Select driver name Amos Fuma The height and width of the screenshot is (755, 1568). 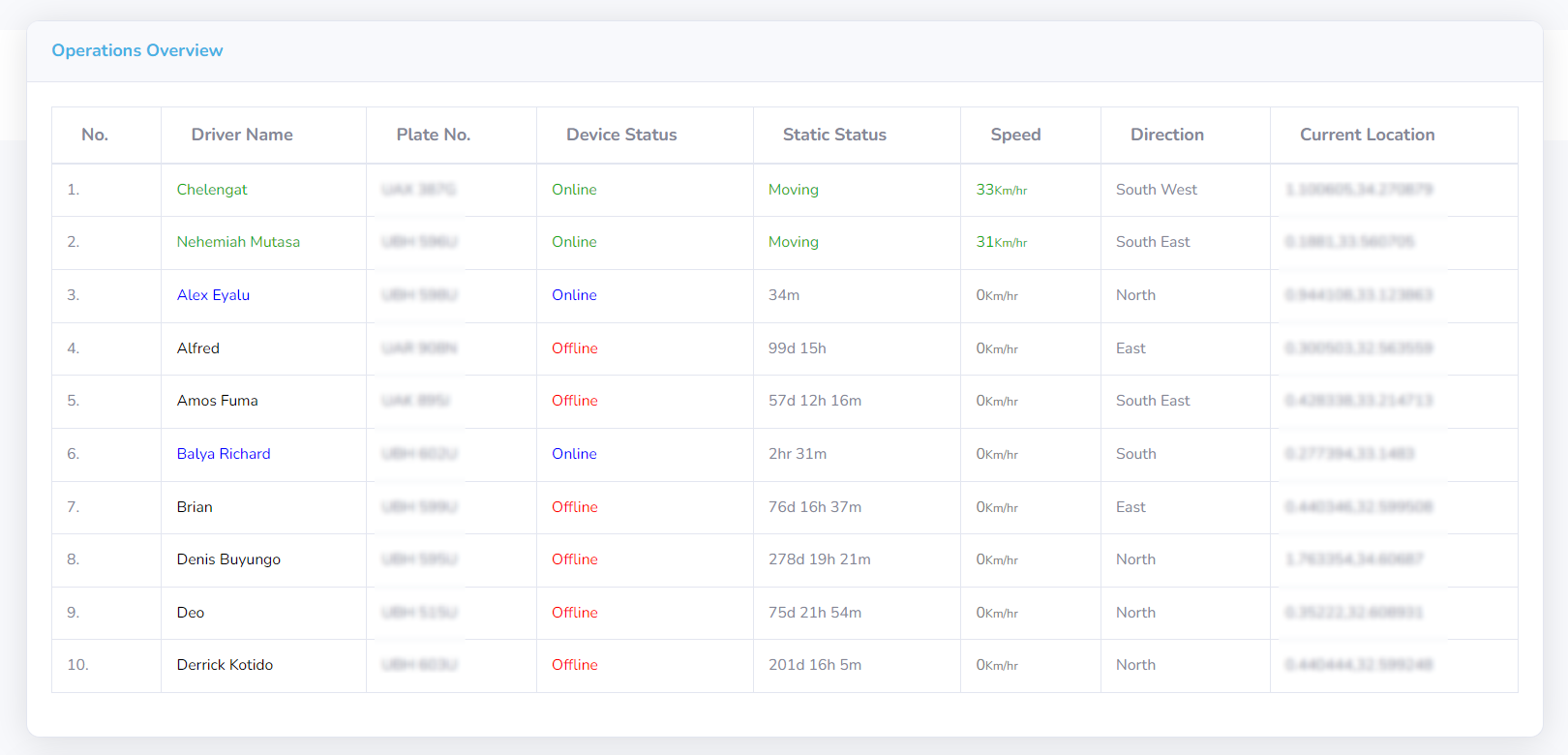tap(217, 401)
